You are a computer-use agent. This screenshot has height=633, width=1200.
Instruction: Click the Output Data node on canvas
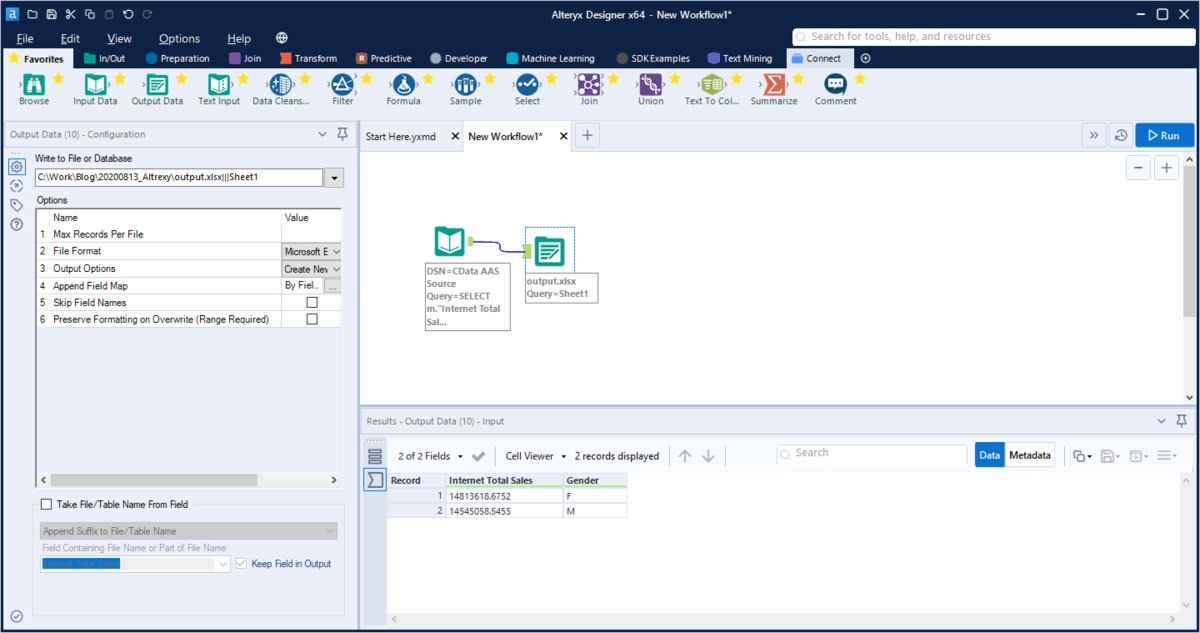pyautogui.click(x=549, y=252)
